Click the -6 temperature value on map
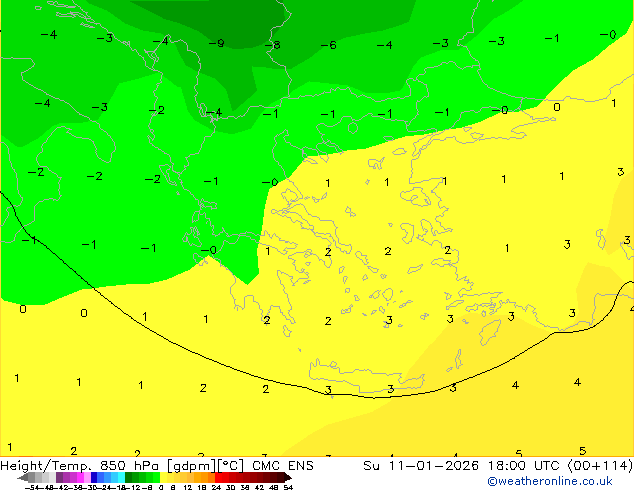634x490 pixels. [328, 45]
